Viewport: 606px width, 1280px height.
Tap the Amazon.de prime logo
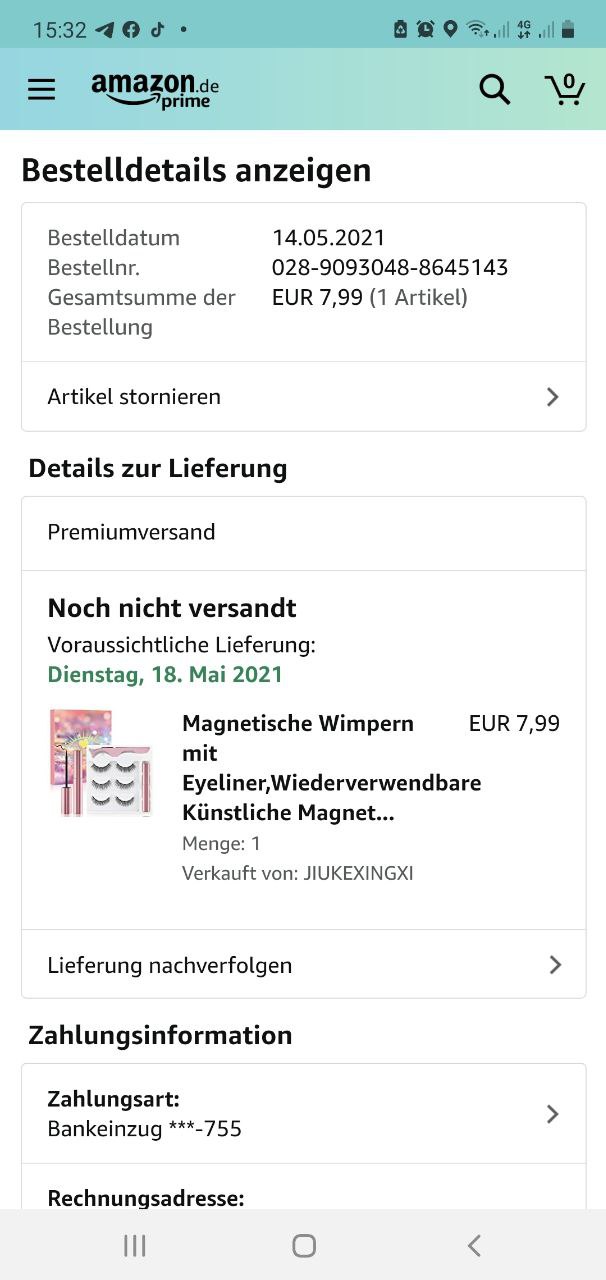[155, 90]
